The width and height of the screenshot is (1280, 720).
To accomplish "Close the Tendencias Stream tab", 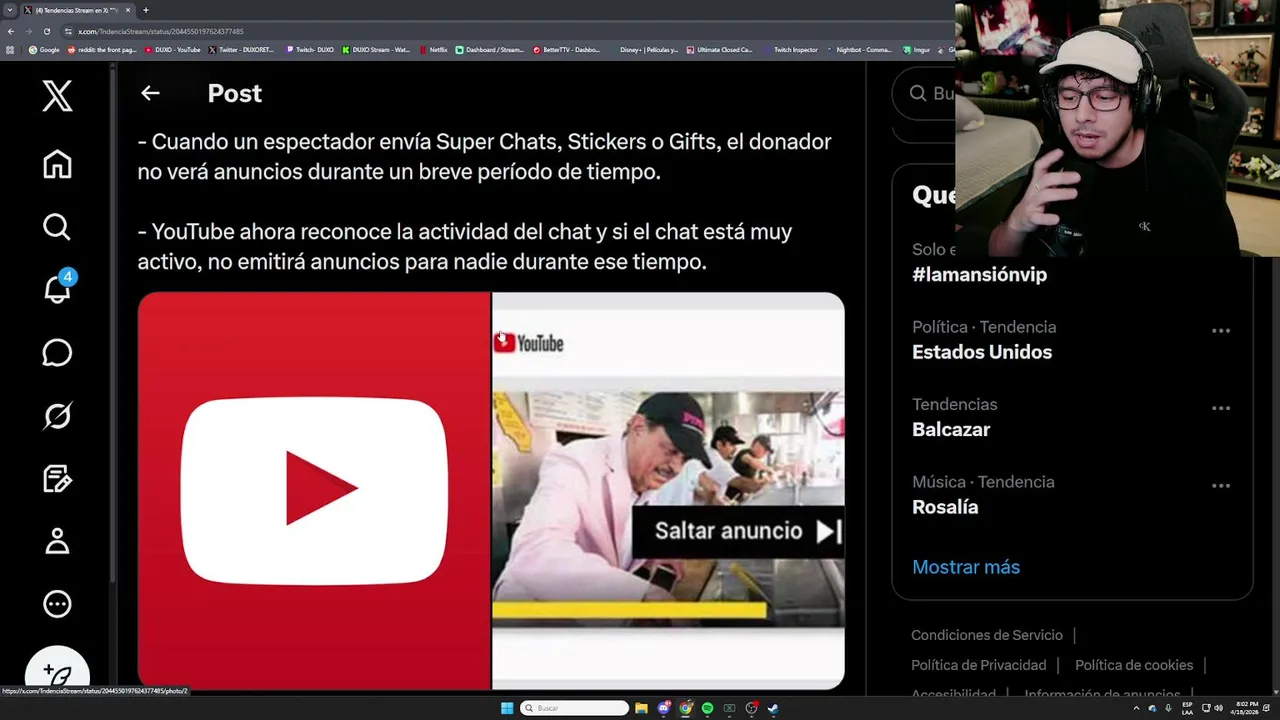I will [128, 10].
